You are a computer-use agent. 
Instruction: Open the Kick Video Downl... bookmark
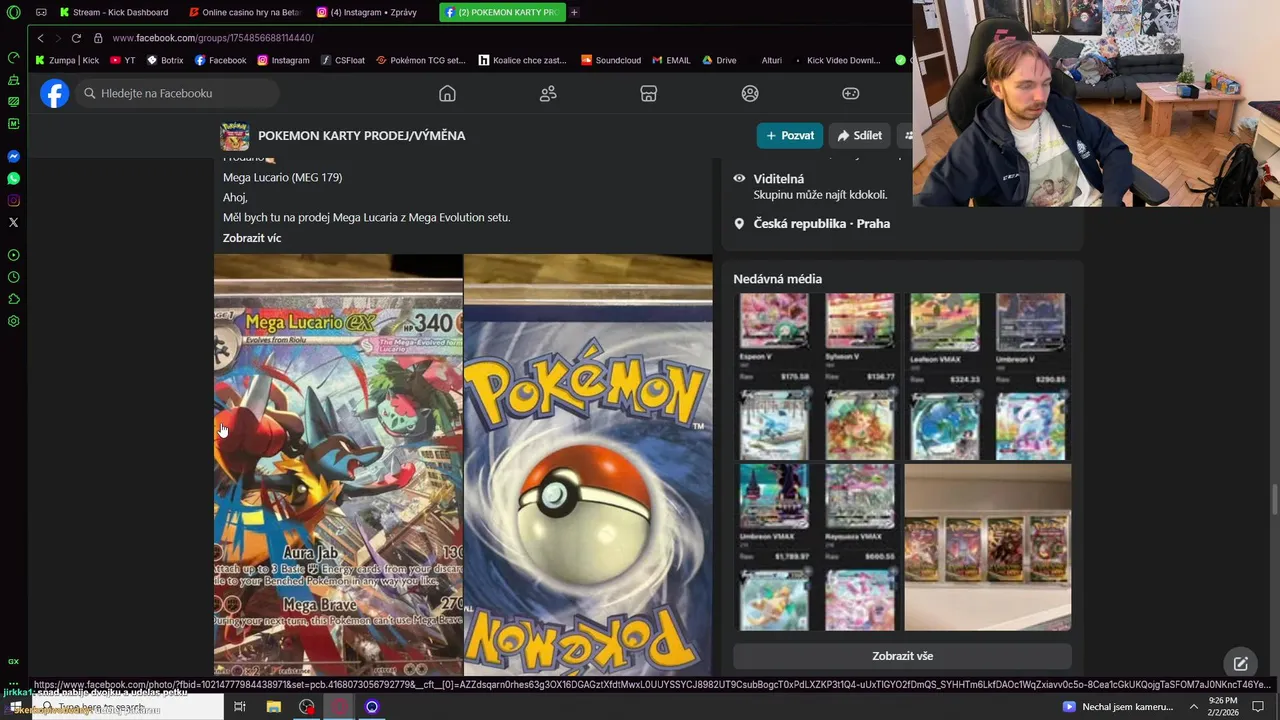836,60
